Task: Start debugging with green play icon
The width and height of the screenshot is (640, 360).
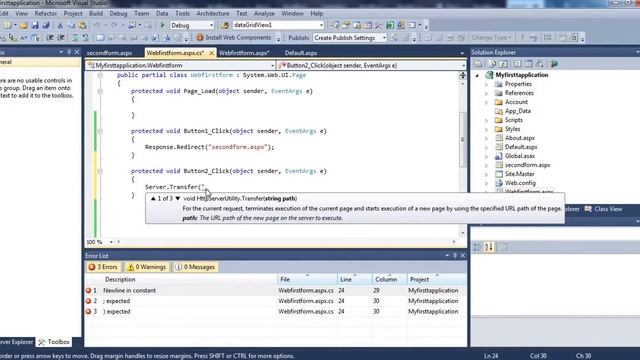Action: click(x=162, y=25)
